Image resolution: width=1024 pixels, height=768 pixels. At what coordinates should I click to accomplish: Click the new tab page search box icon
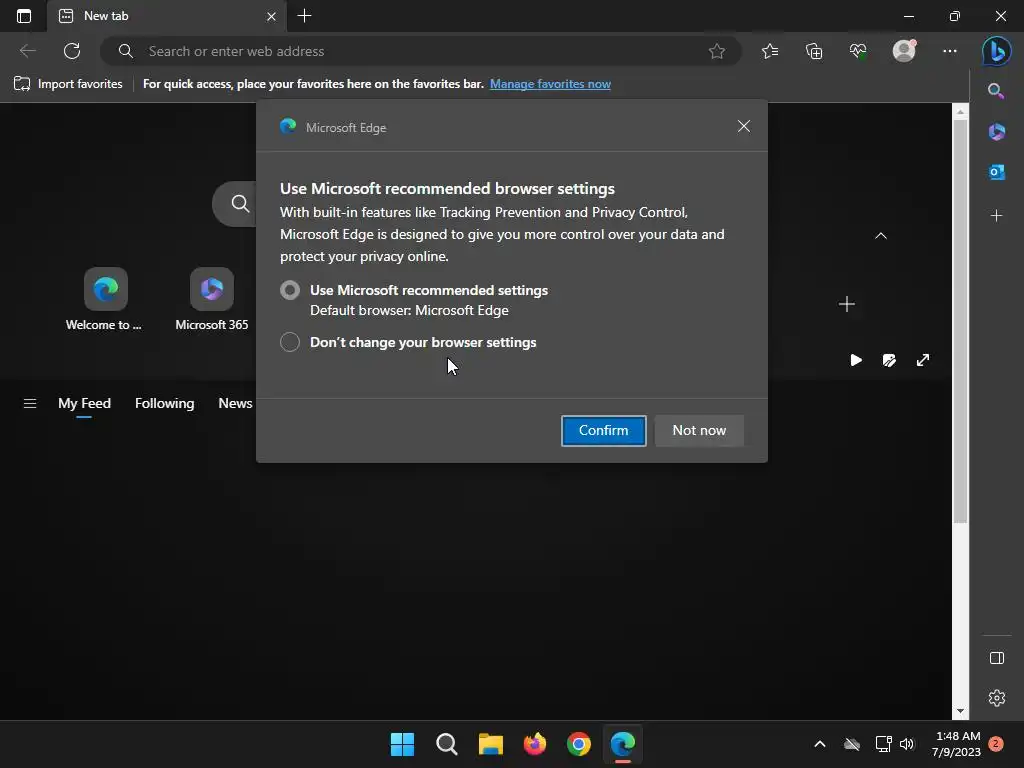click(240, 204)
